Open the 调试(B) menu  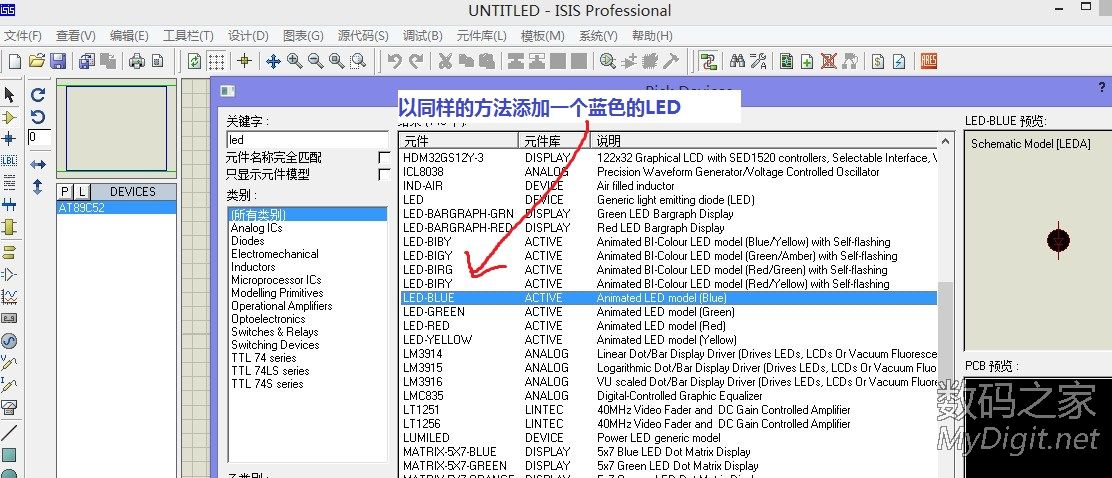pyautogui.click(x=421, y=35)
